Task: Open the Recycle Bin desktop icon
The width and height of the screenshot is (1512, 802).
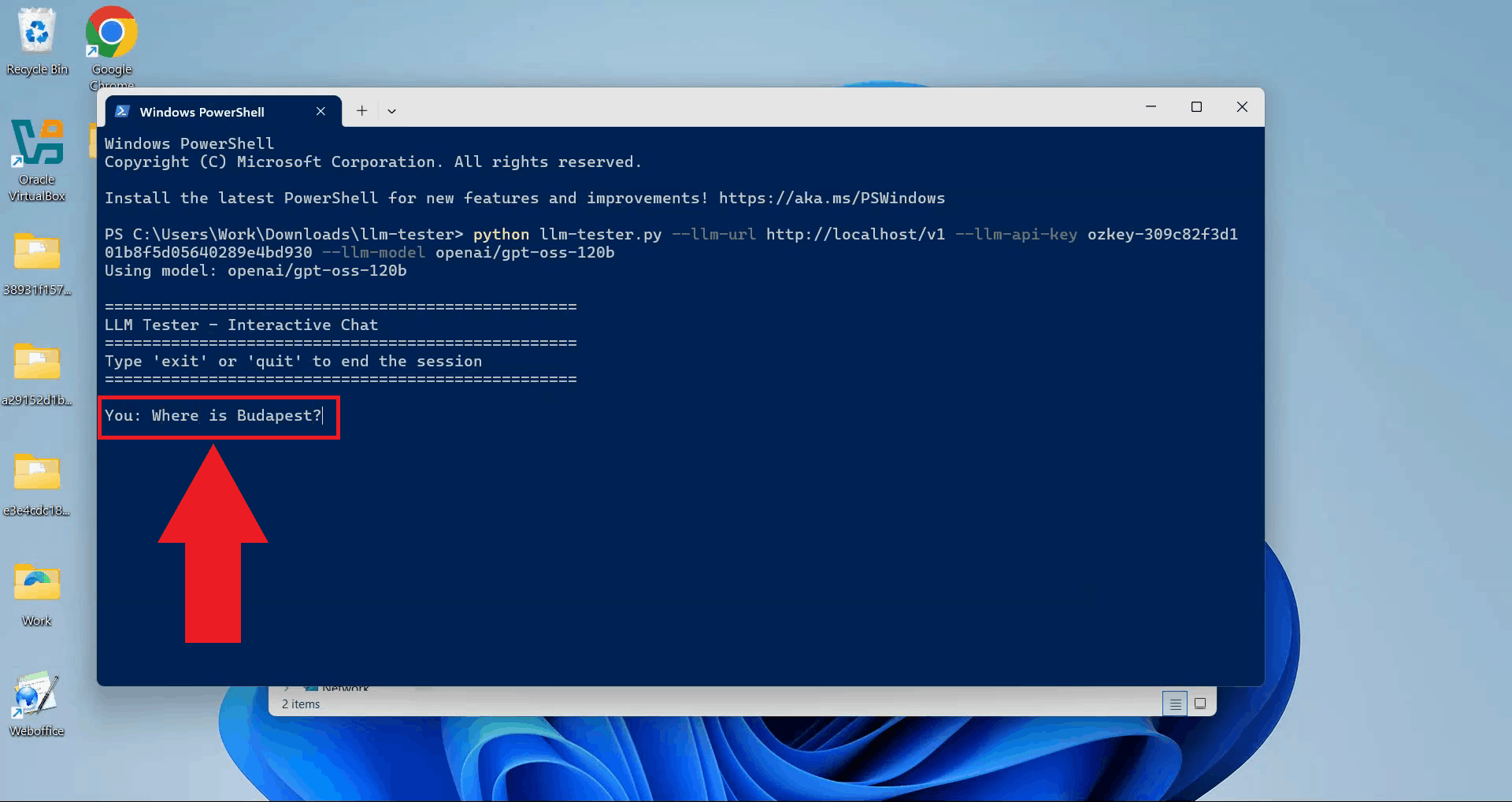Action: [37, 35]
